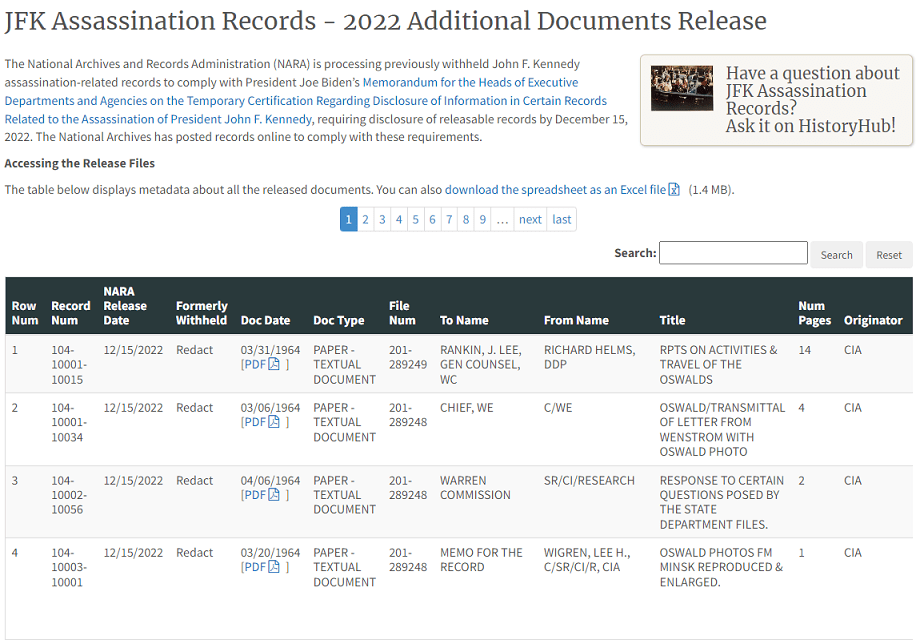Viewport: 920px width, 640px height.
Task: Go to page 5 of results
Action: coord(416,220)
